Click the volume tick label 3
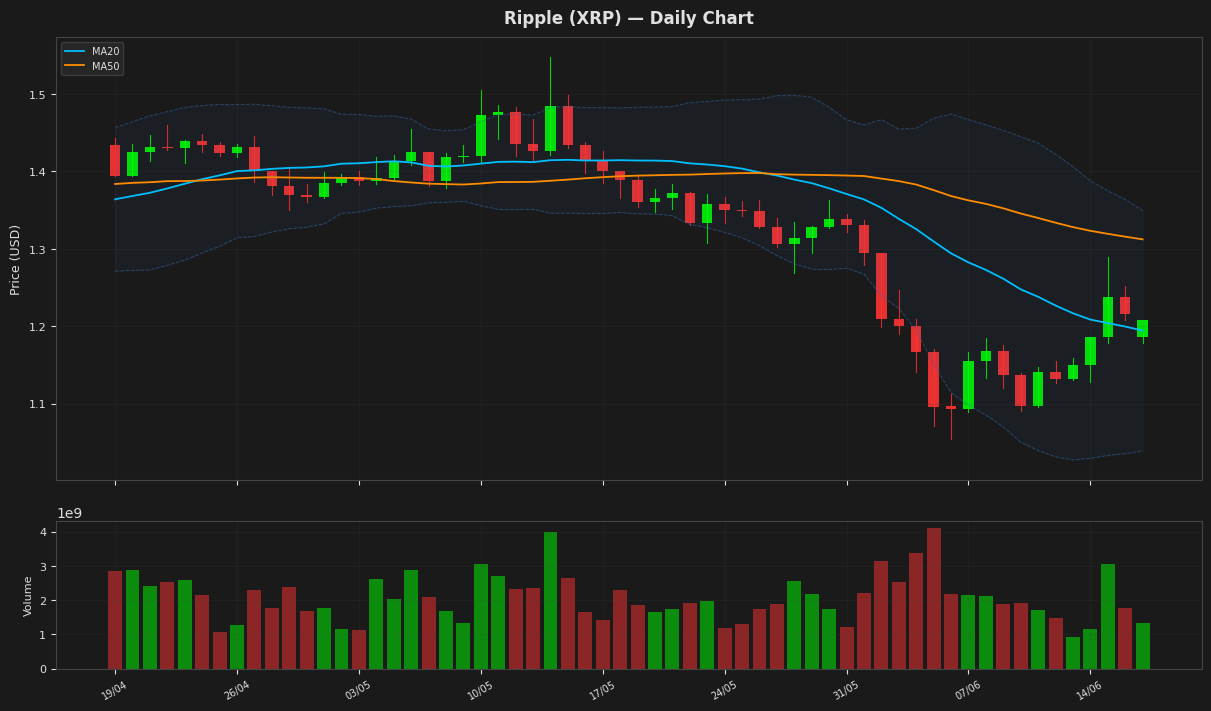This screenshot has height=711, width=1211. coord(44,567)
